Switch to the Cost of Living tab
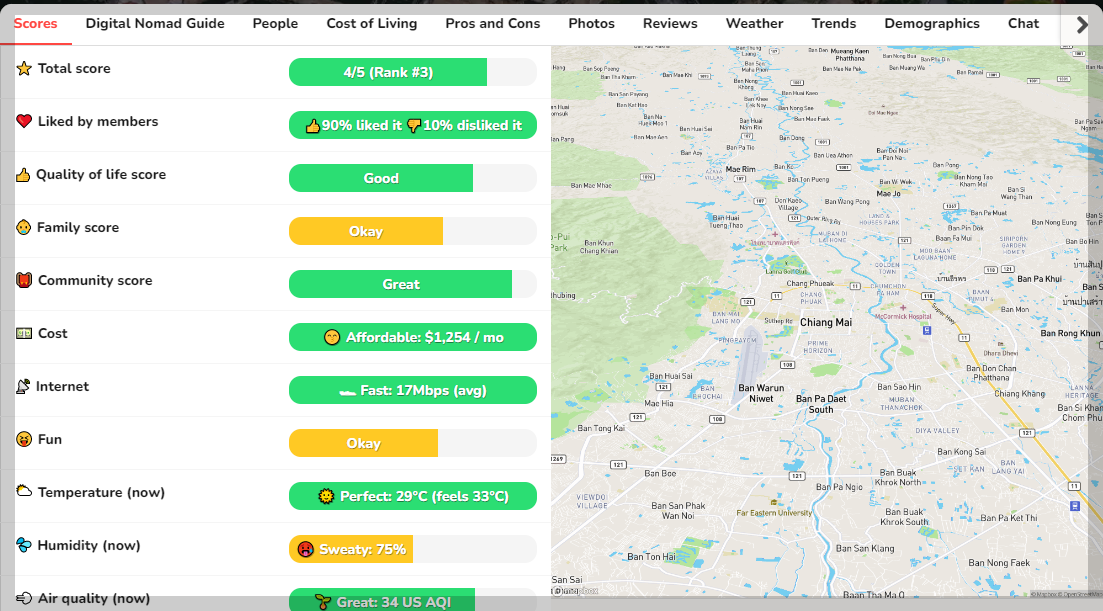This screenshot has width=1103, height=611. [371, 23]
